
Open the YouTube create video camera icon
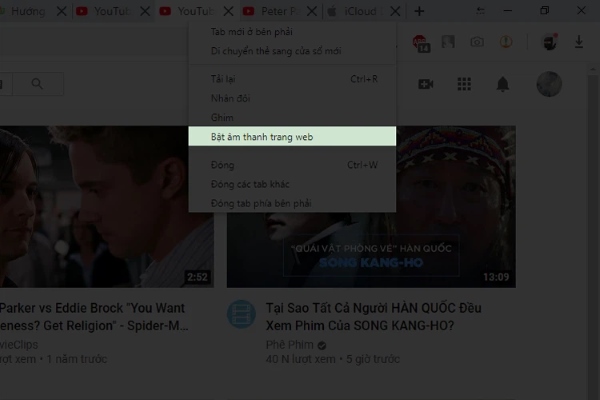point(426,84)
